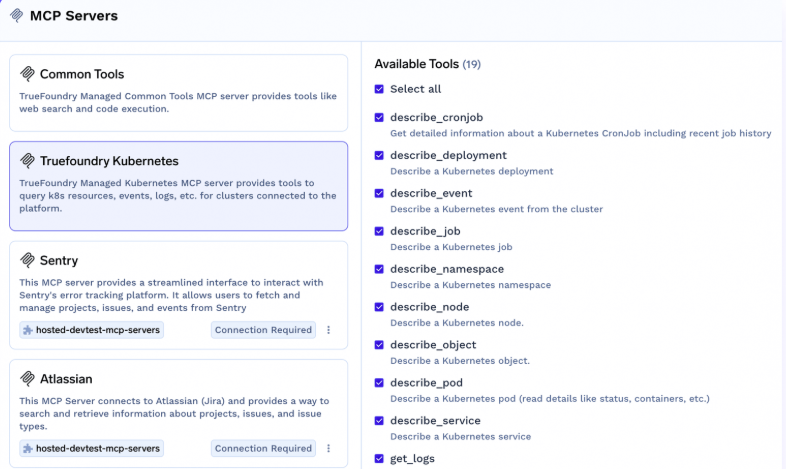786x469 pixels.
Task: Click the Truefoundry Kubernetes server icon
Action: tap(27, 161)
